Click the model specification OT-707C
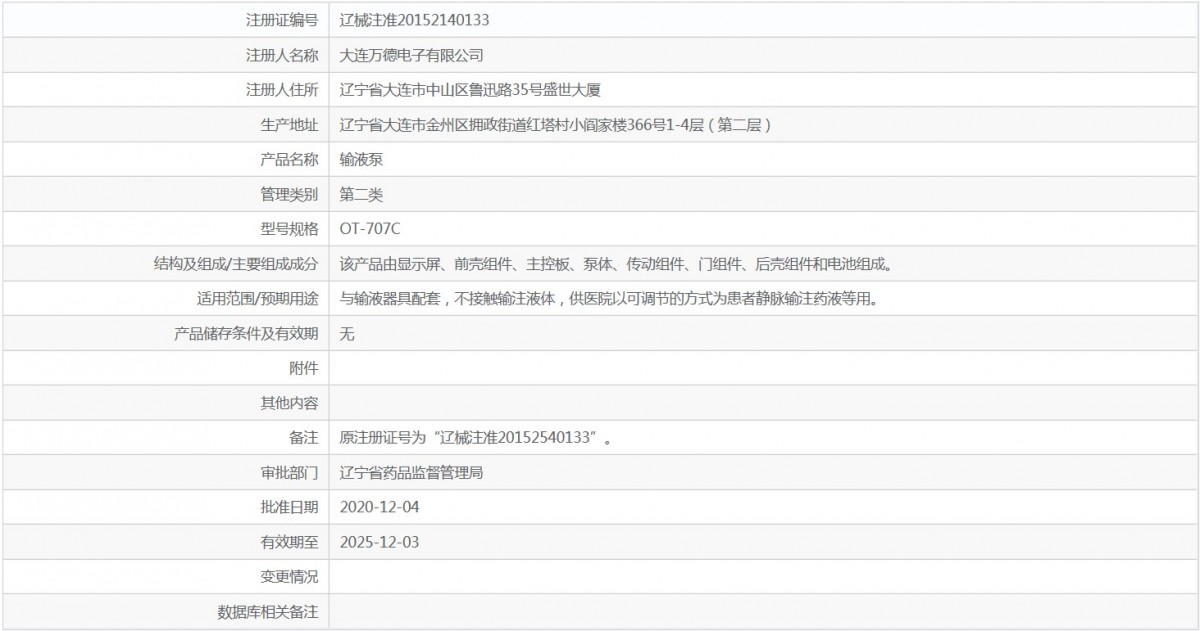 pyautogui.click(x=370, y=230)
